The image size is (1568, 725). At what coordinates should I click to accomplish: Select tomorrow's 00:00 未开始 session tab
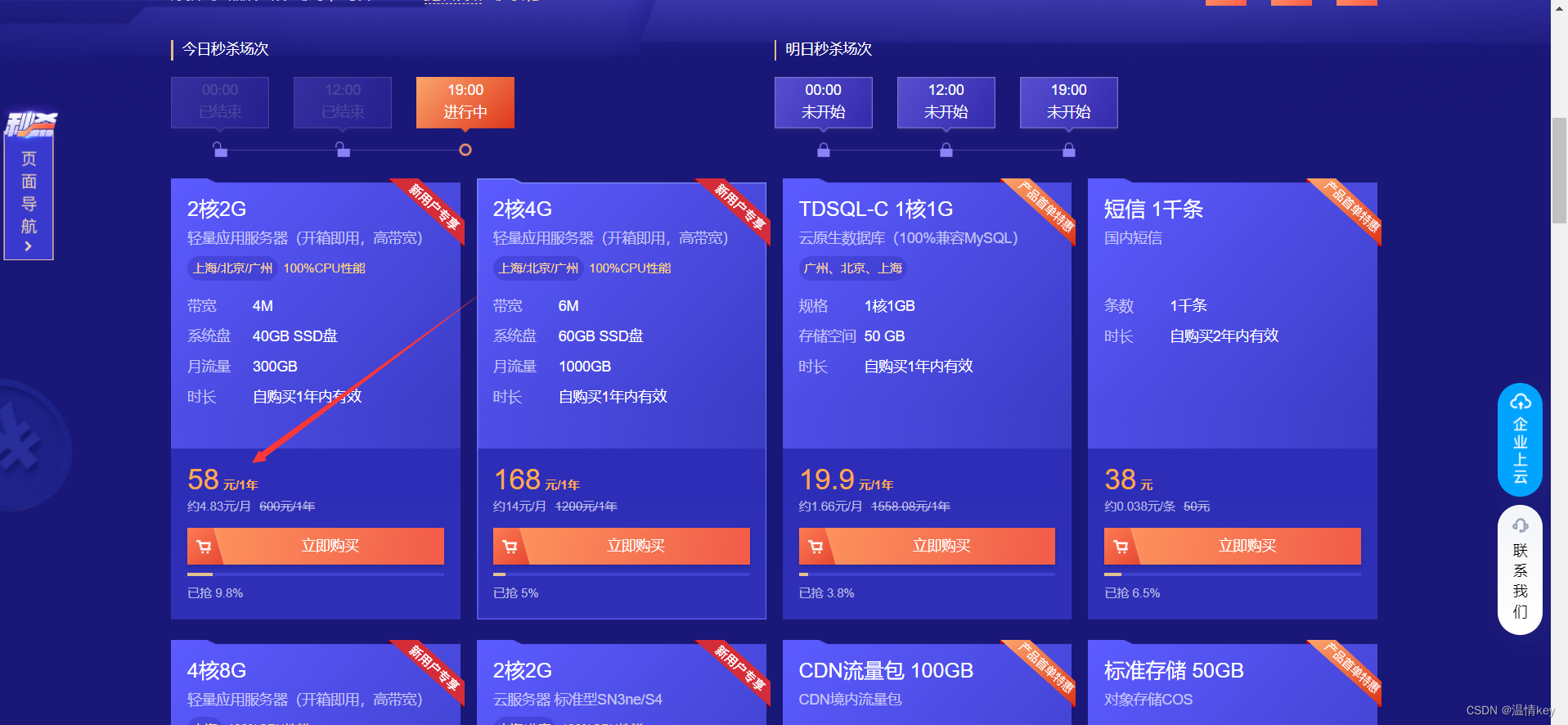pos(824,102)
